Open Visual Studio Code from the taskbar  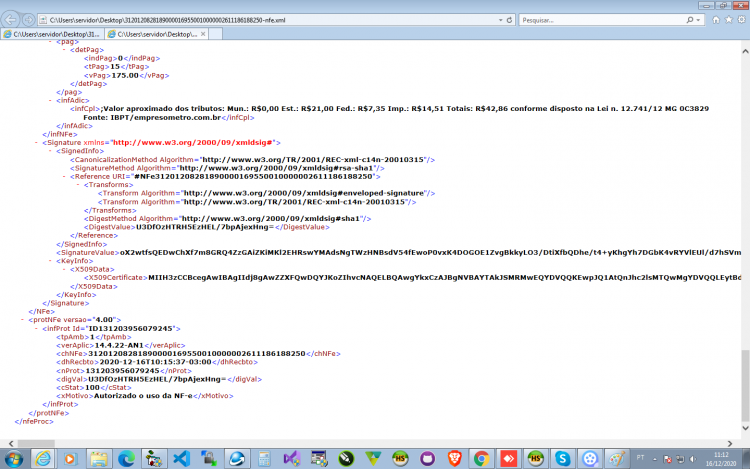(182, 459)
